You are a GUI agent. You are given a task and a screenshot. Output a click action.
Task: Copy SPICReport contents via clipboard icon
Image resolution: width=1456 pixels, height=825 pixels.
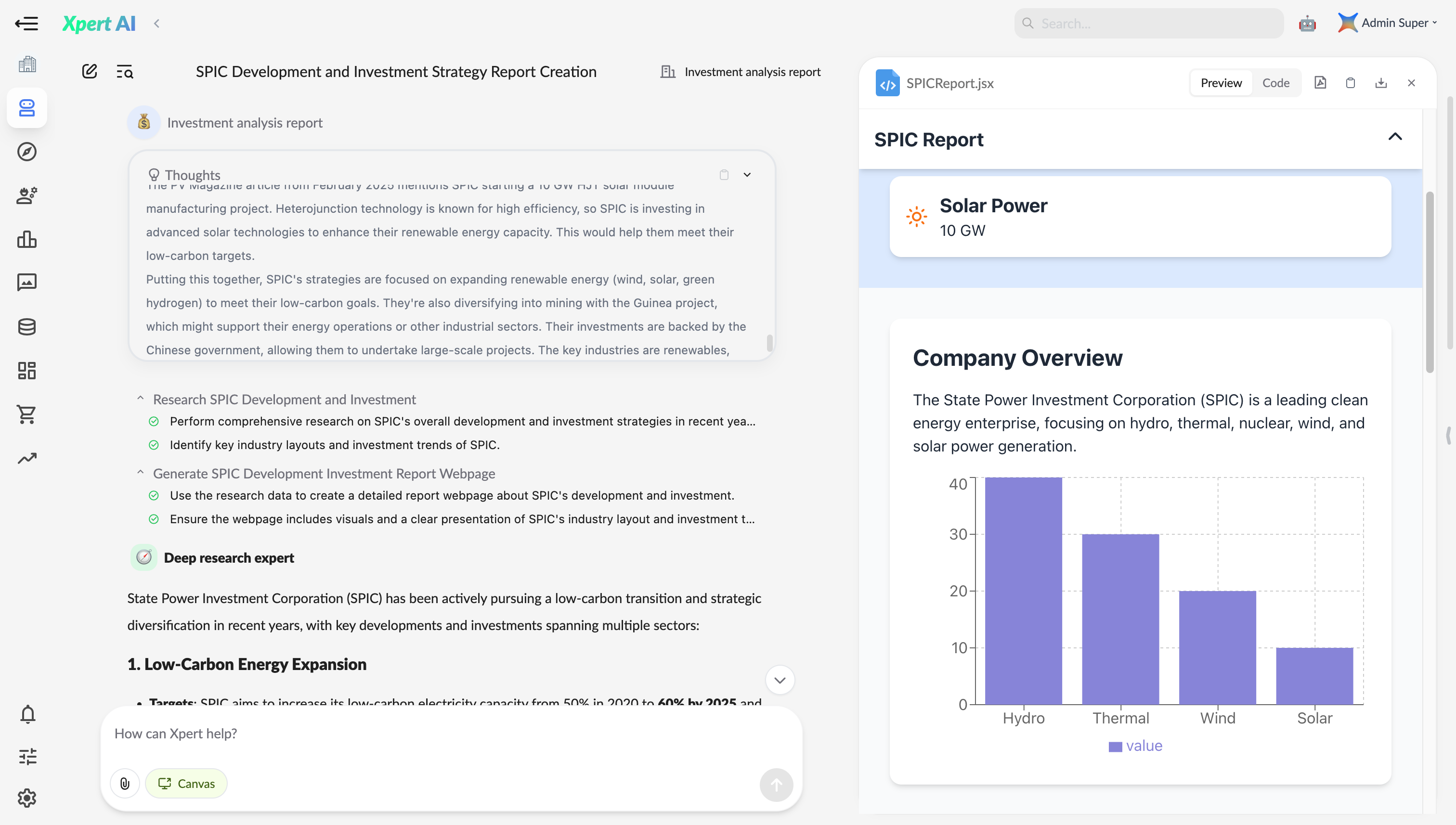point(1351,83)
